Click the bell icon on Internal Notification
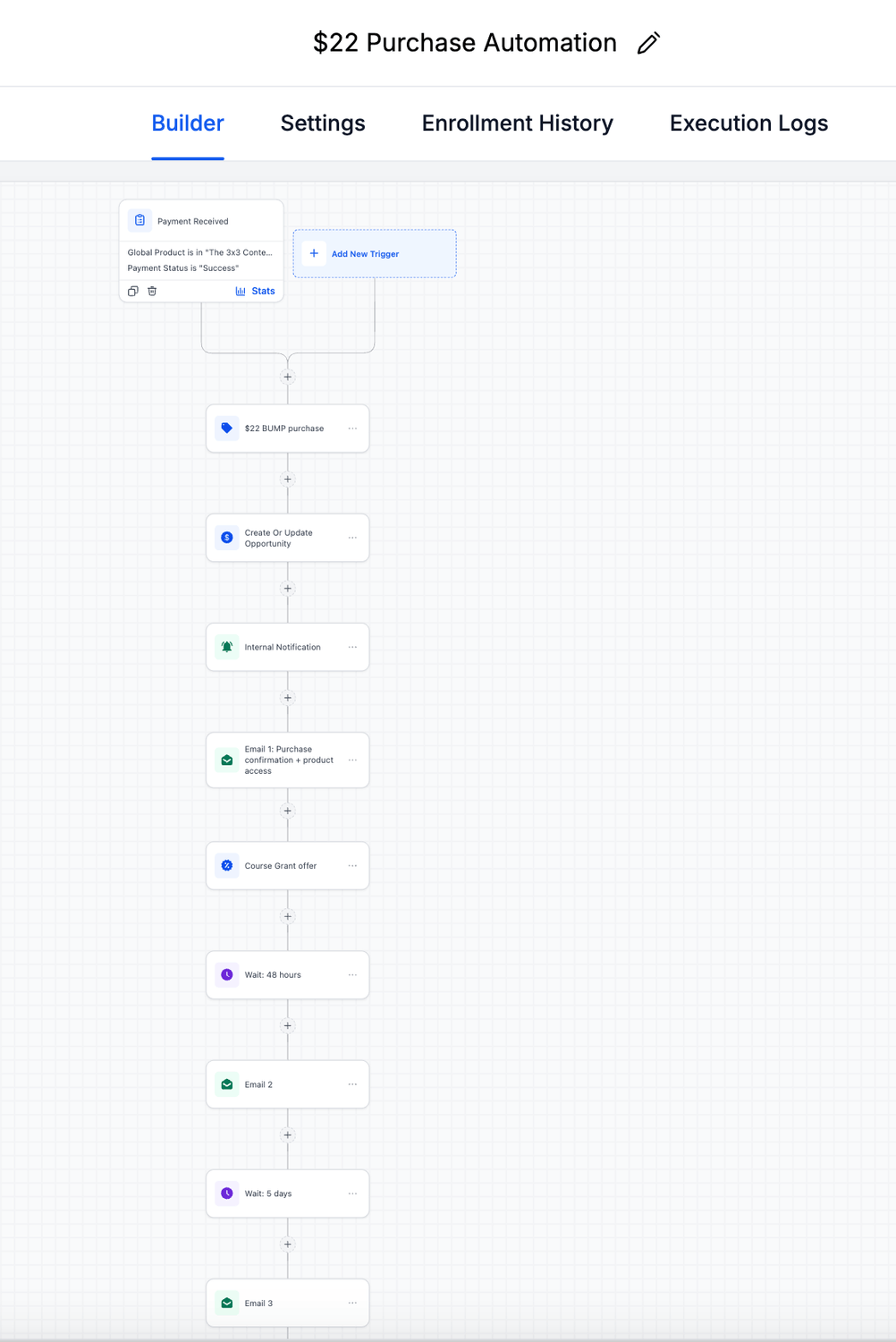The height and width of the screenshot is (1342, 896). (x=227, y=647)
